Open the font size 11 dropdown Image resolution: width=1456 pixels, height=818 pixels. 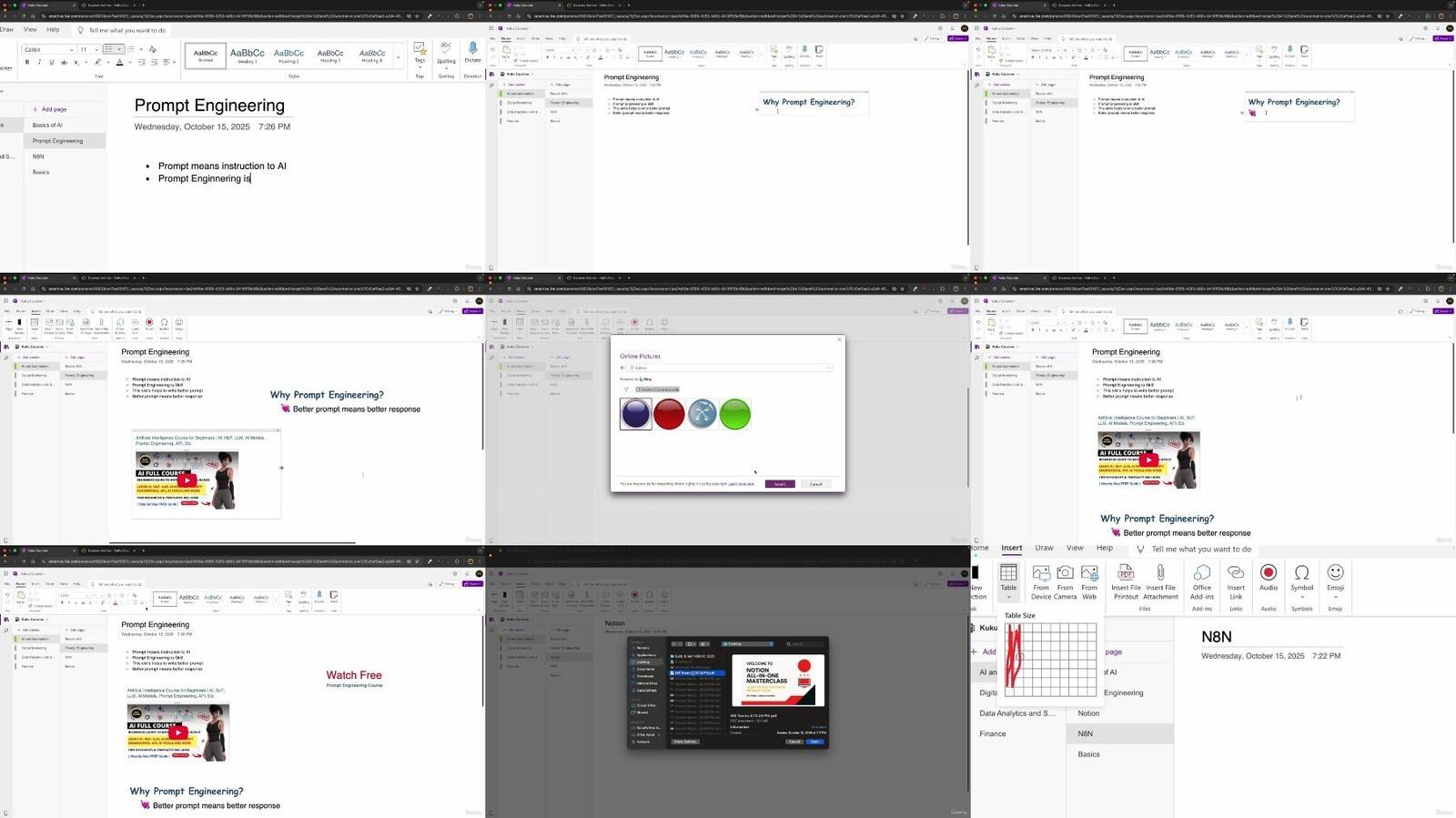click(x=87, y=49)
